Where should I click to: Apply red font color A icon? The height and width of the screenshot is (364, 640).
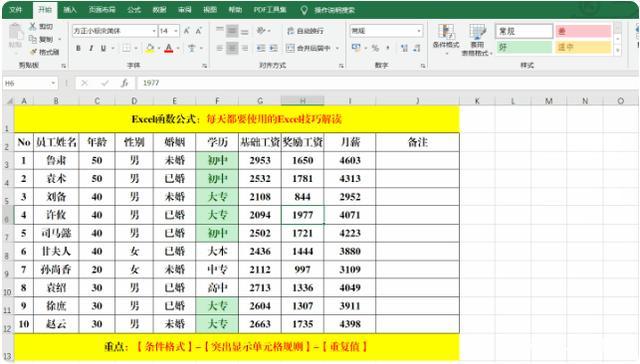click(169, 48)
